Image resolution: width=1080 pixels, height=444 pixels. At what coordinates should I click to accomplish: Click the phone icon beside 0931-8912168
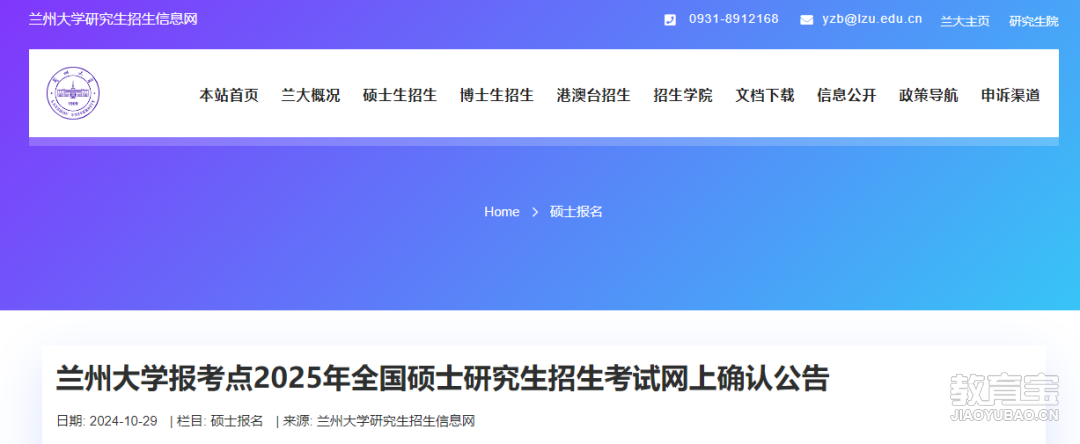[x=669, y=20]
